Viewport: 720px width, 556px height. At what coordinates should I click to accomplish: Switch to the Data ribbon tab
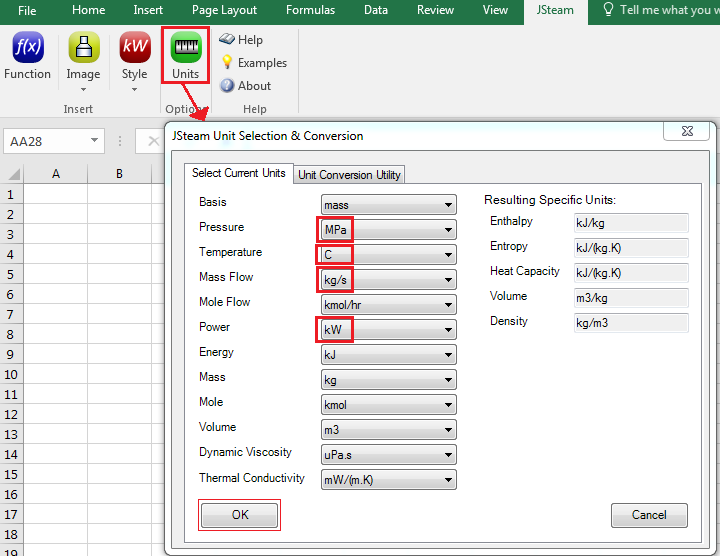point(376,10)
